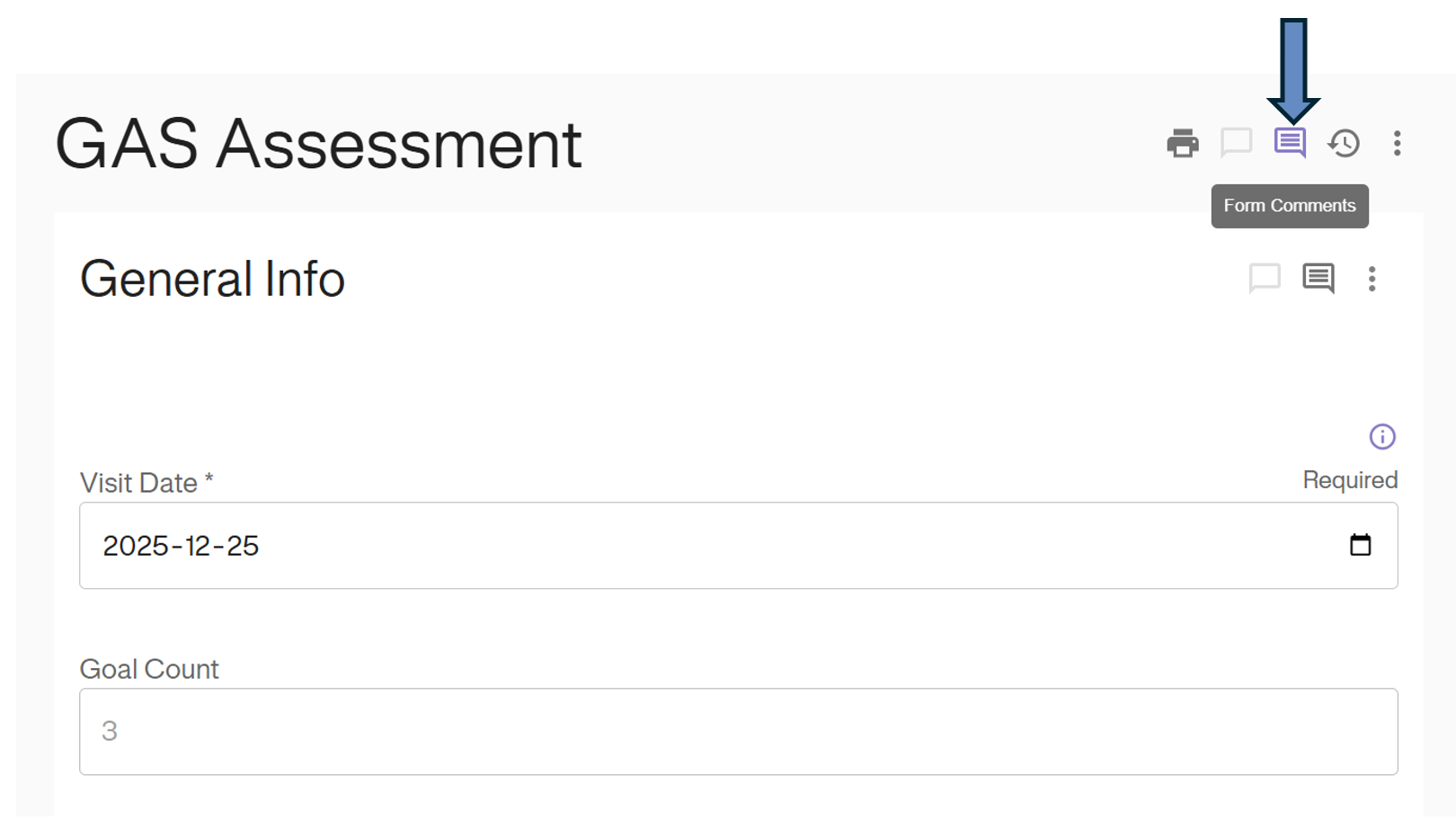Click the General Info section heading
Viewport: 1456px width, 820px height.
(212, 279)
